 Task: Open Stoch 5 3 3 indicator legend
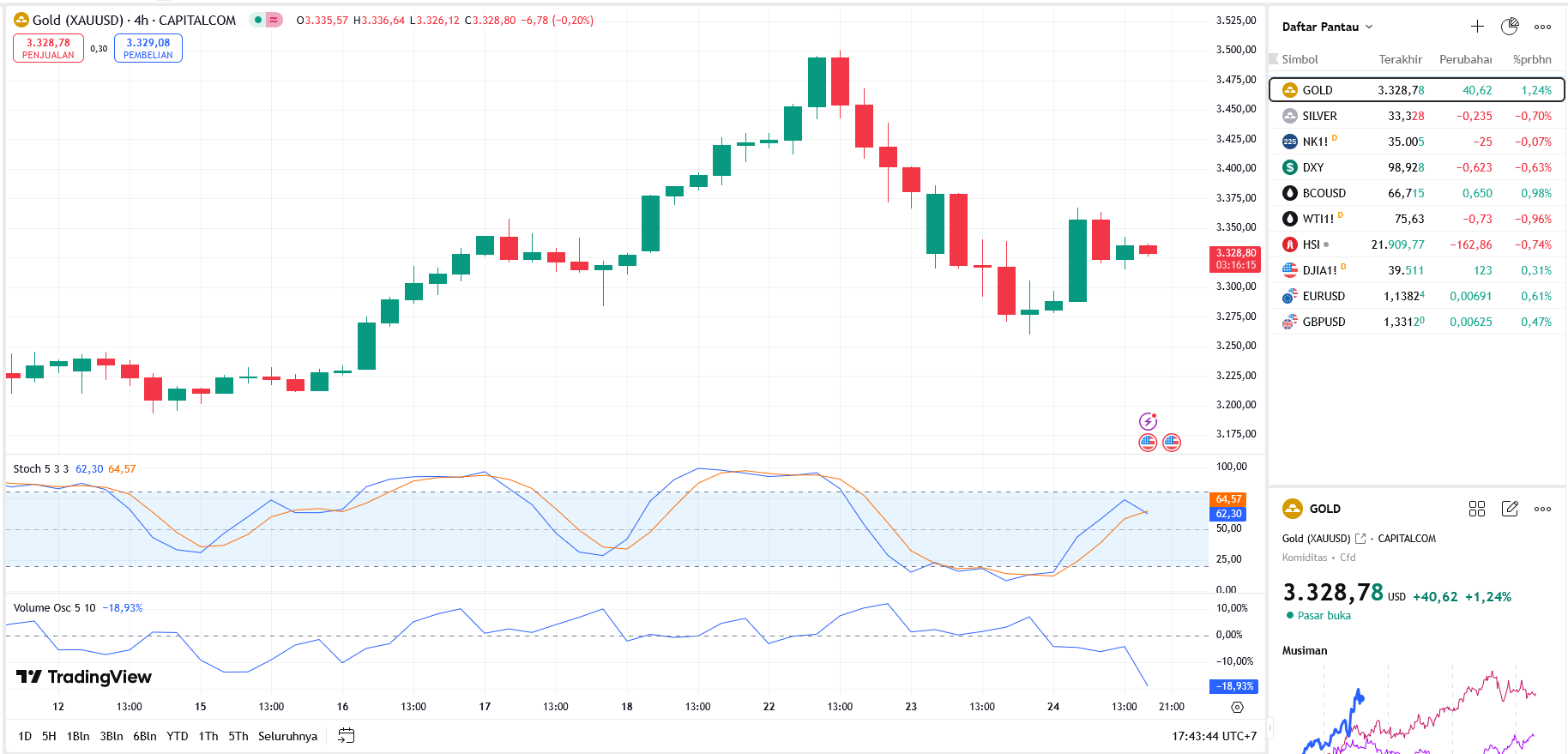pos(40,469)
